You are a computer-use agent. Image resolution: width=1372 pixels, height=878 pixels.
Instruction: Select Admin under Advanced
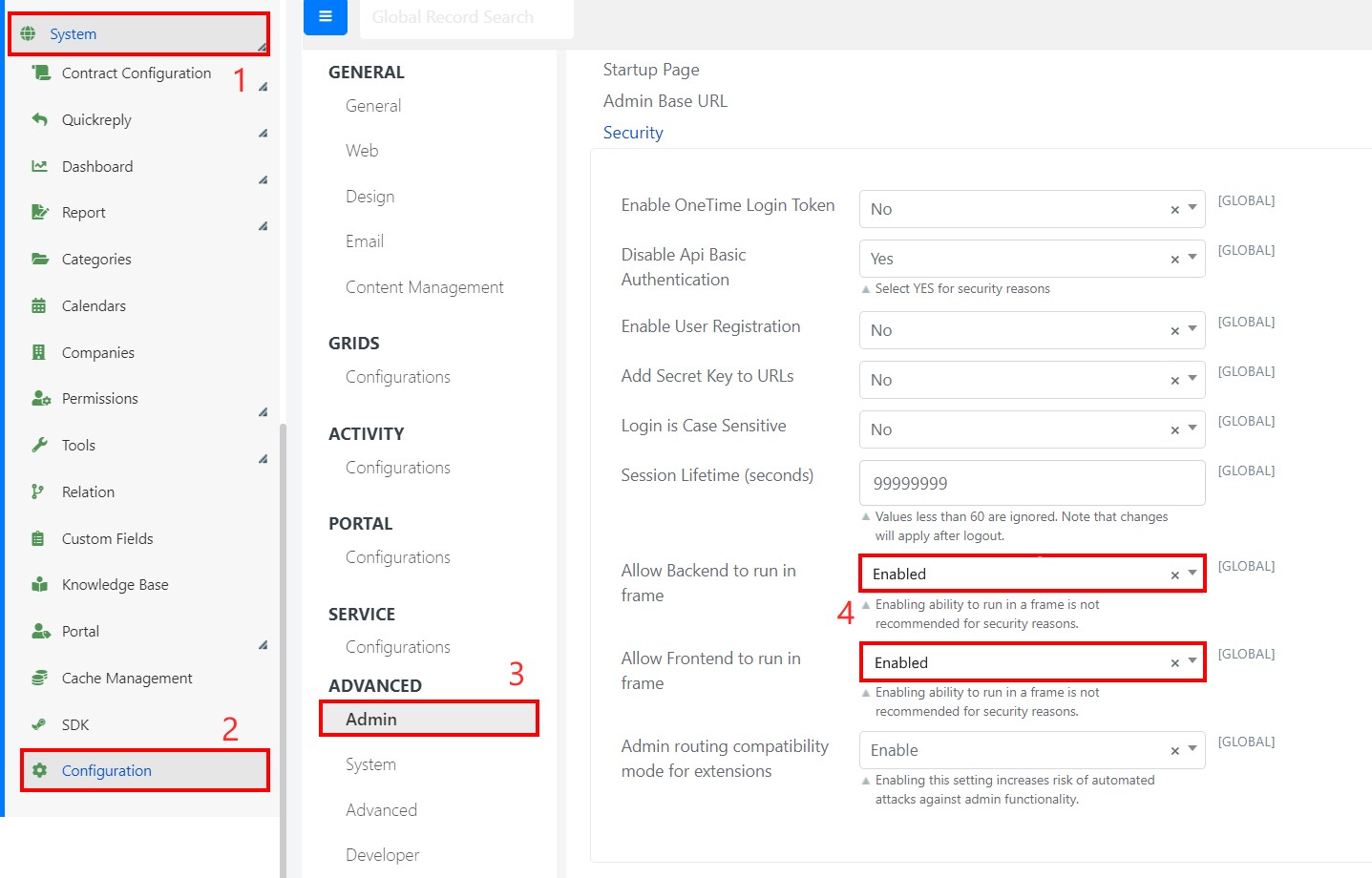pos(430,719)
